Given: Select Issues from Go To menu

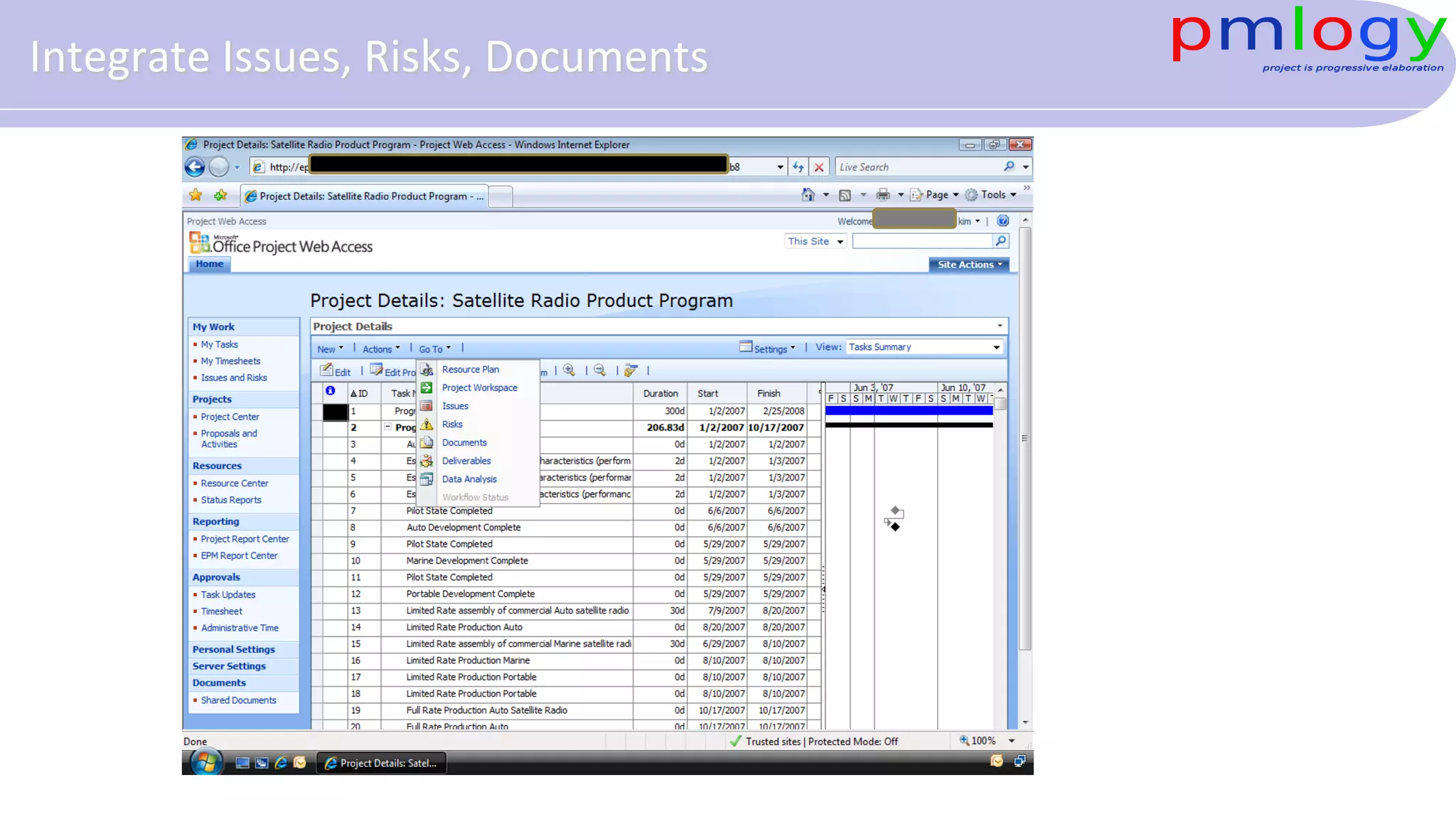Looking at the screenshot, I should point(455,407).
